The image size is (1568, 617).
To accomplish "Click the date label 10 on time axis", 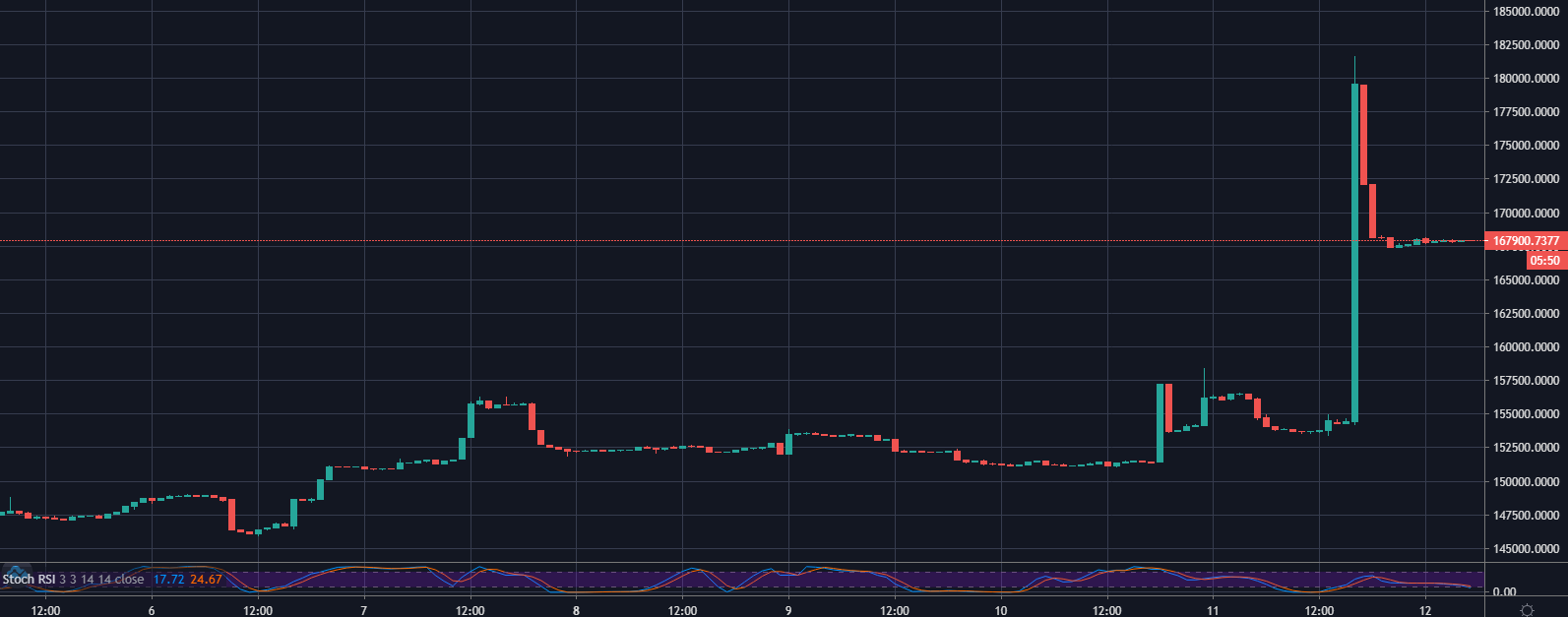I will 1001,610.
